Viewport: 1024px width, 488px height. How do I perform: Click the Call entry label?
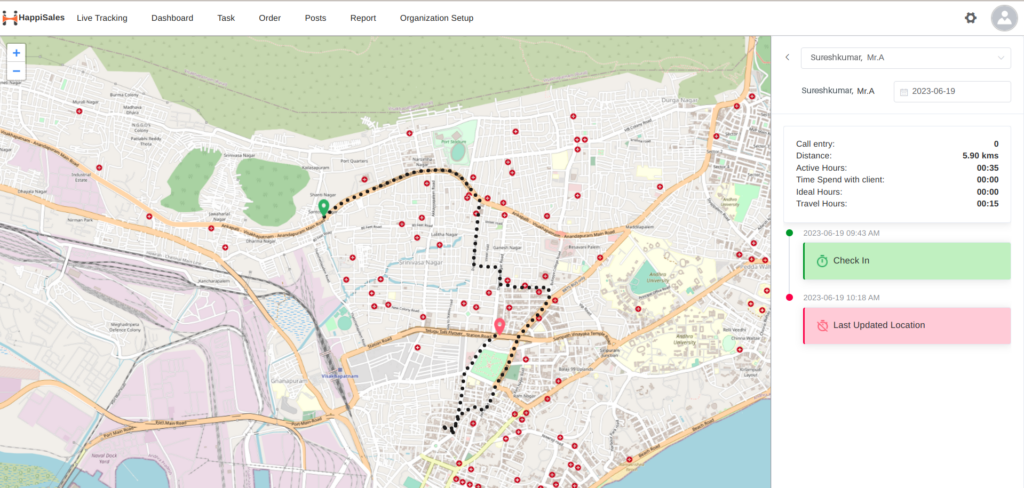pyautogui.click(x=815, y=144)
